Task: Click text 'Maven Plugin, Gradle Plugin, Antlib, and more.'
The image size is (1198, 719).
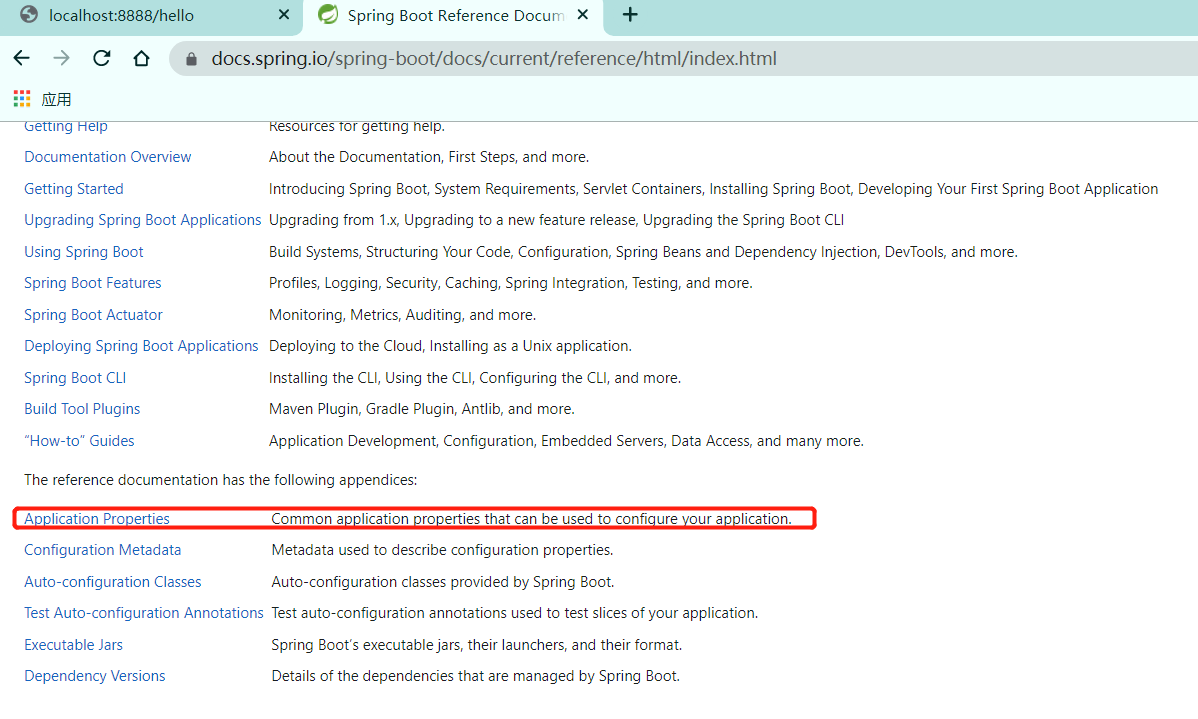Action: (422, 409)
